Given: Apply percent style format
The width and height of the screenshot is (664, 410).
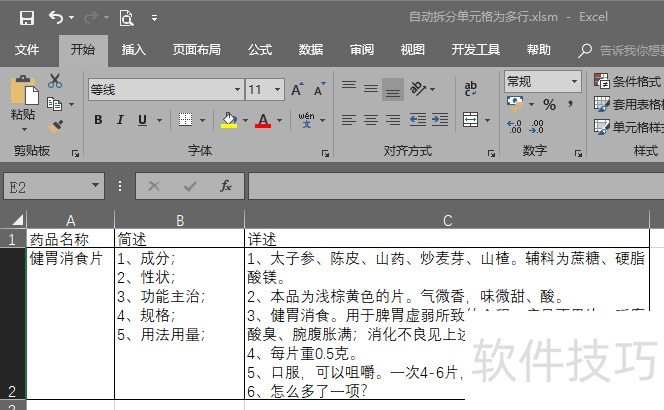Looking at the screenshot, I should pyautogui.click(x=549, y=104).
